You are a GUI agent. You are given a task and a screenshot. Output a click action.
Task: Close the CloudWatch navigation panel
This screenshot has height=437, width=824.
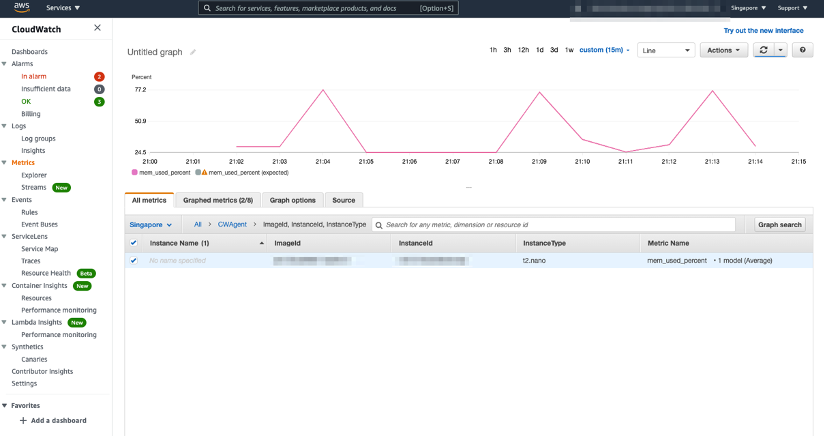pyautogui.click(x=97, y=28)
